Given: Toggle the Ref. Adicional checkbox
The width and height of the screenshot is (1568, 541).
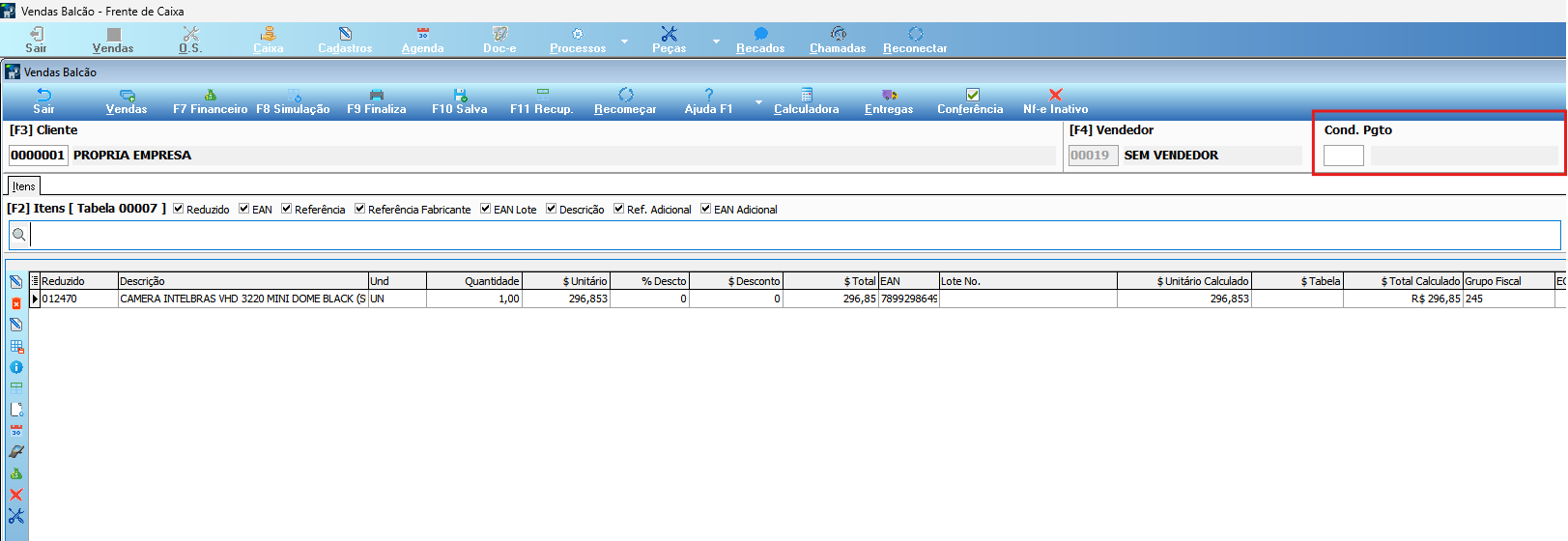Looking at the screenshot, I should tap(618, 209).
